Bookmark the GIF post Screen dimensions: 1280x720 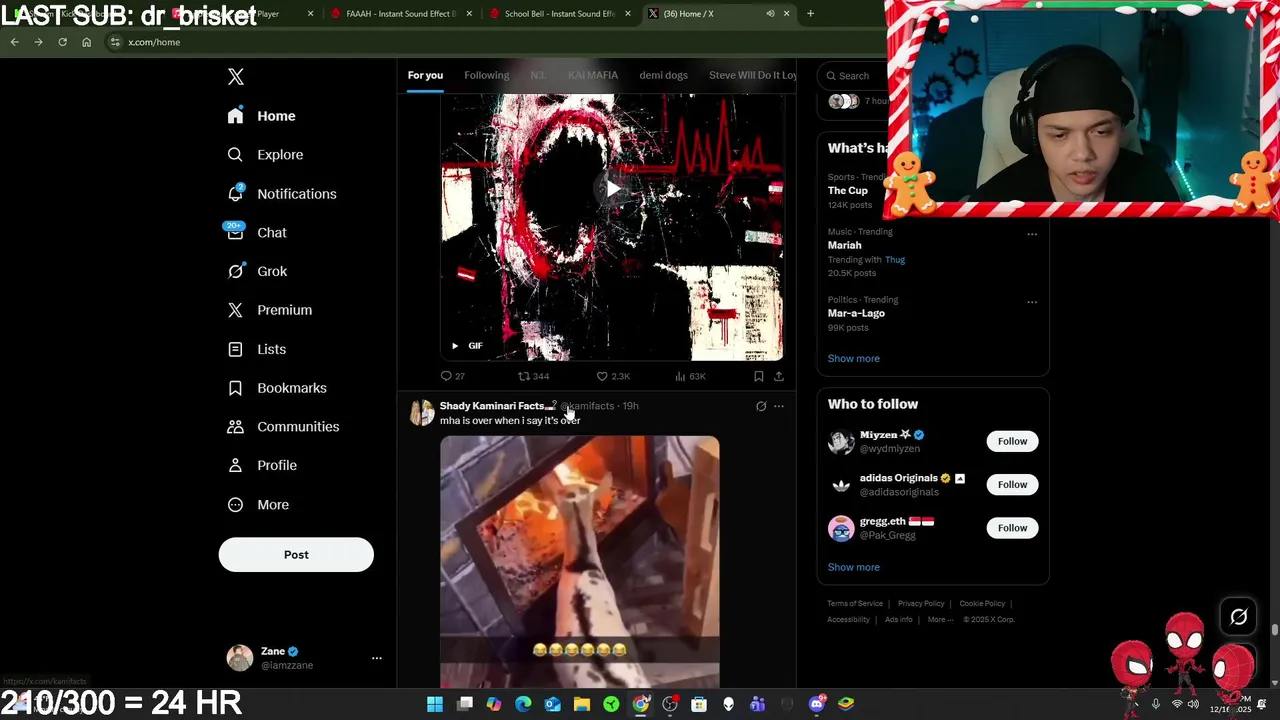tap(759, 376)
